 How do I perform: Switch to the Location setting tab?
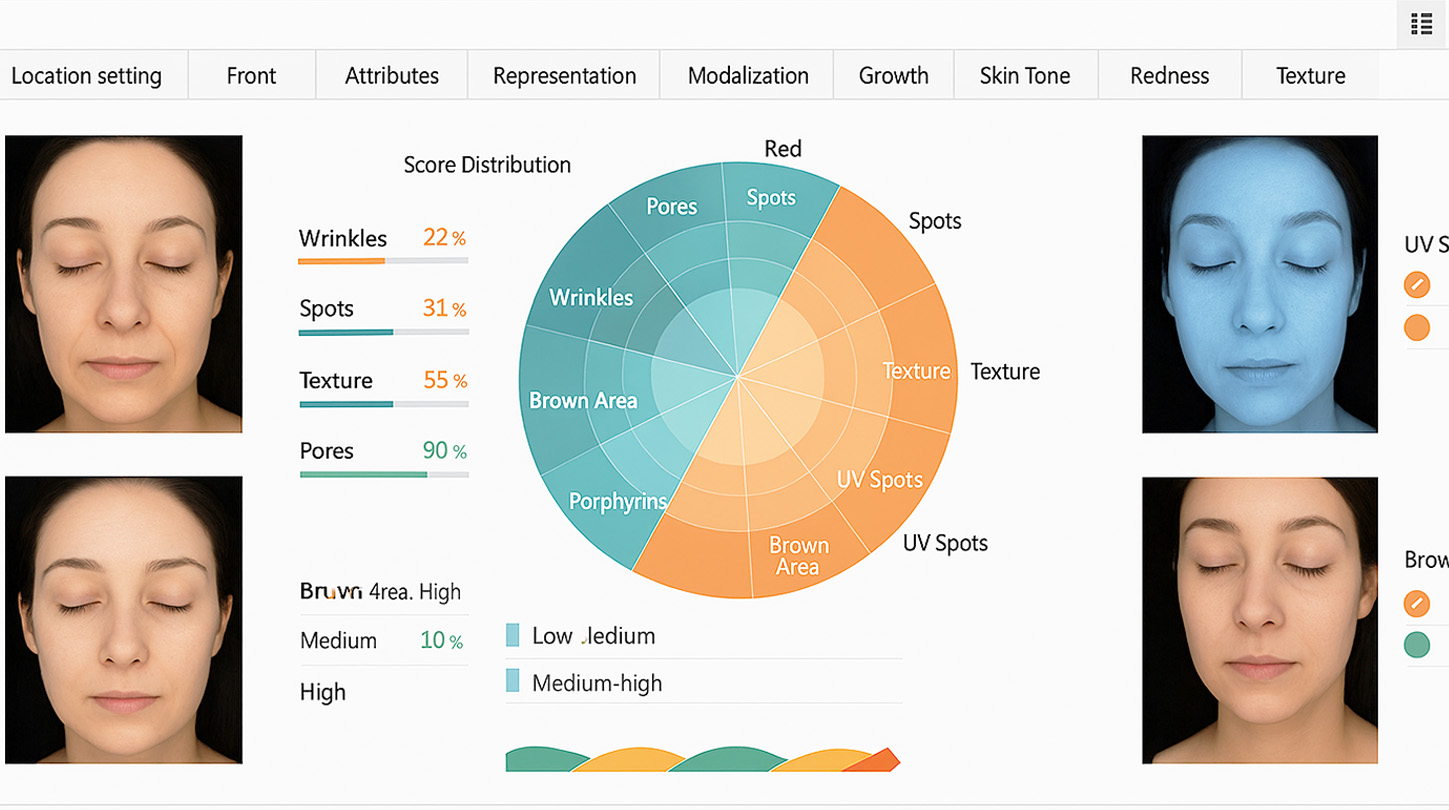[x=86, y=76]
